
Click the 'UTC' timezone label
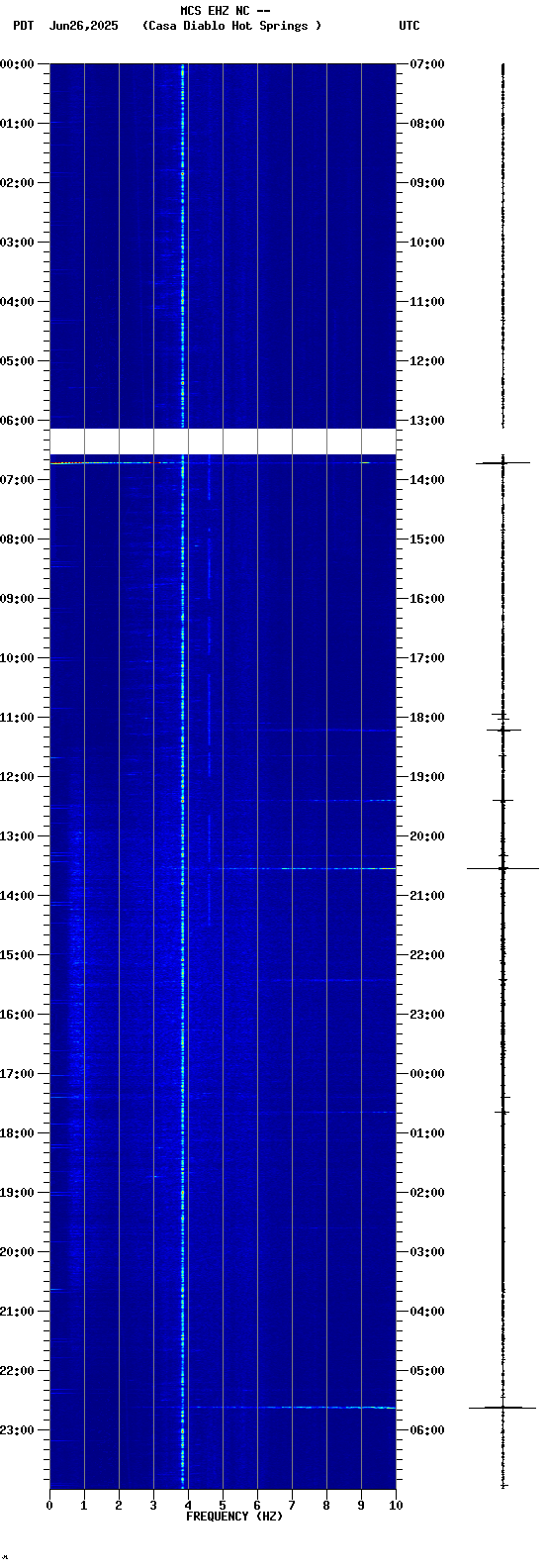tap(409, 26)
